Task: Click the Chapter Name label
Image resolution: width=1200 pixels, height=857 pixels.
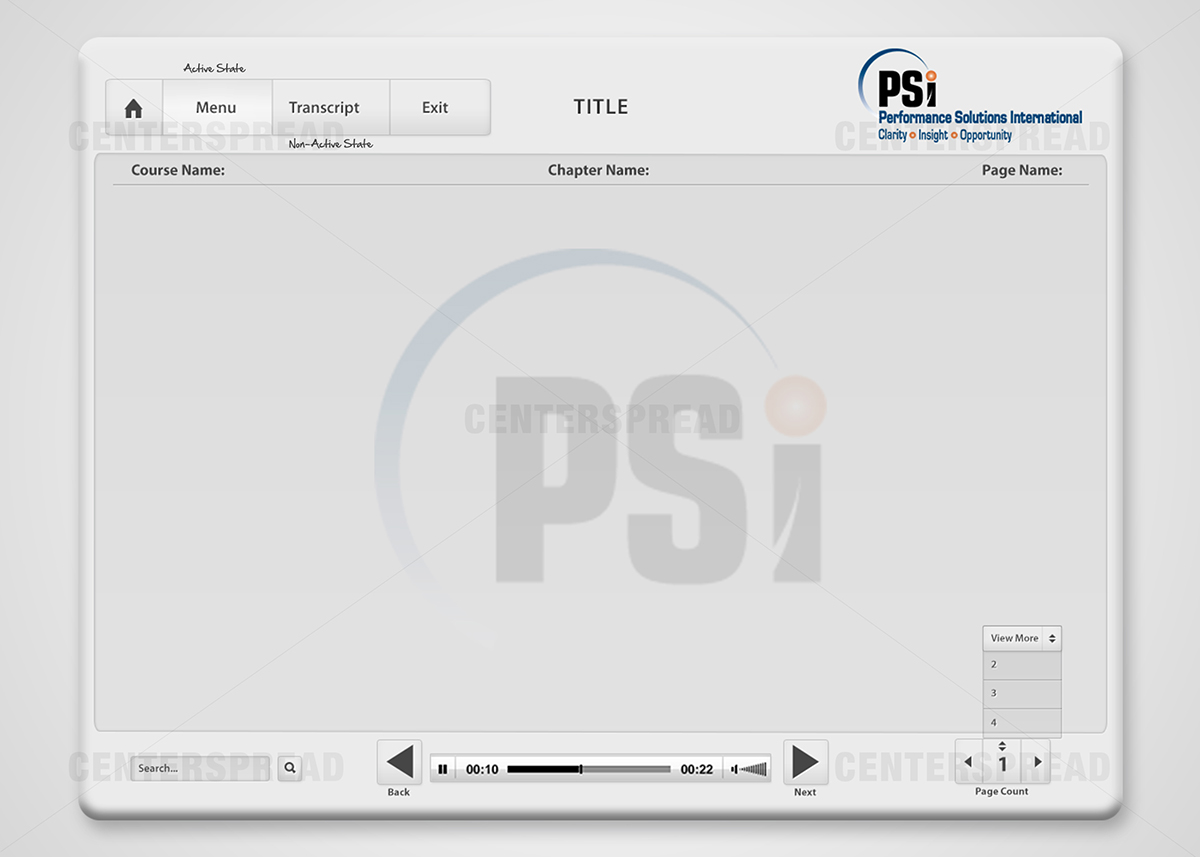Action: 598,170
